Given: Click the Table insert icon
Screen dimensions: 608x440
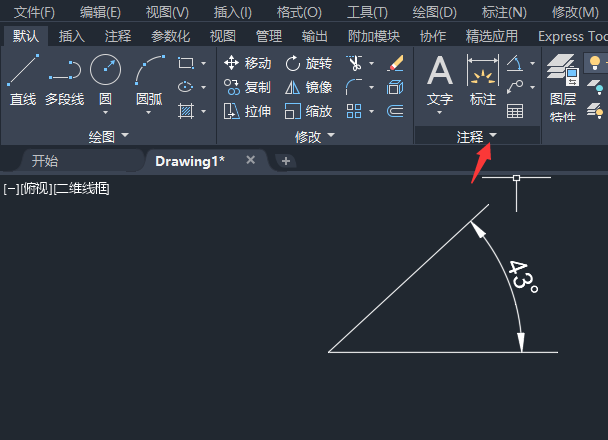Looking at the screenshot, I should pos(515,111).
